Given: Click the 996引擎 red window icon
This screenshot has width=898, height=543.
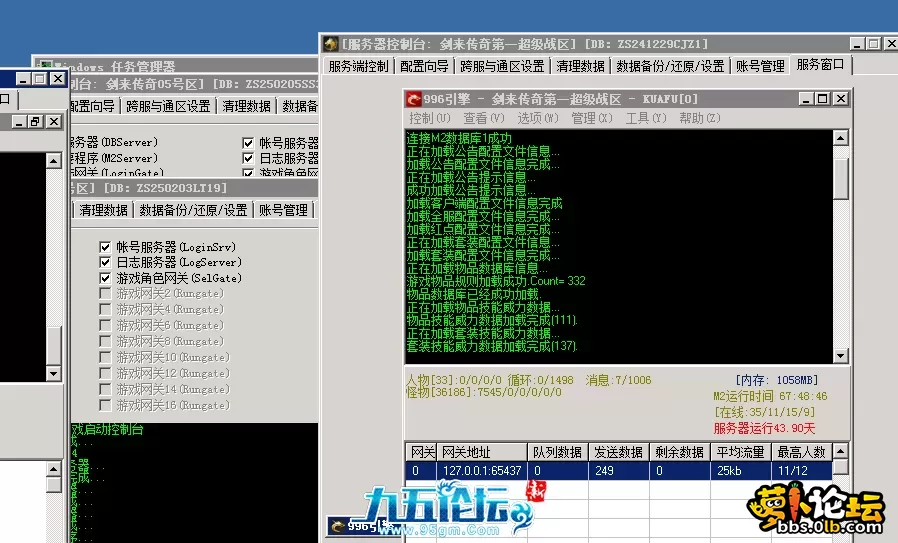Looking at the screenshot, I should (413, 99).
